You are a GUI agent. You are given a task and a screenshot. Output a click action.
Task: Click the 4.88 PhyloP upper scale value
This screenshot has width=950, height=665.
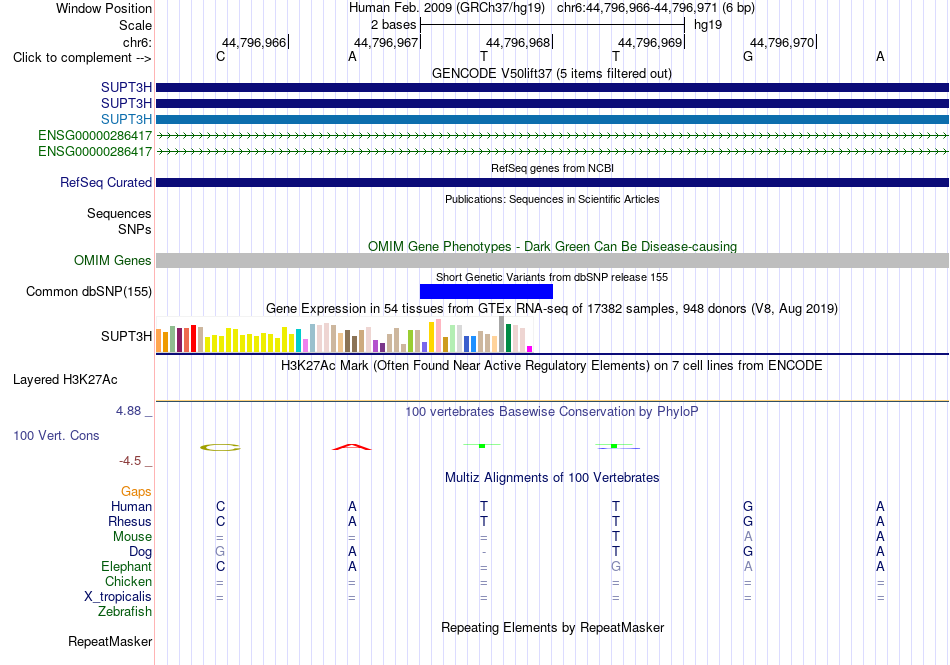click(128, 411)
